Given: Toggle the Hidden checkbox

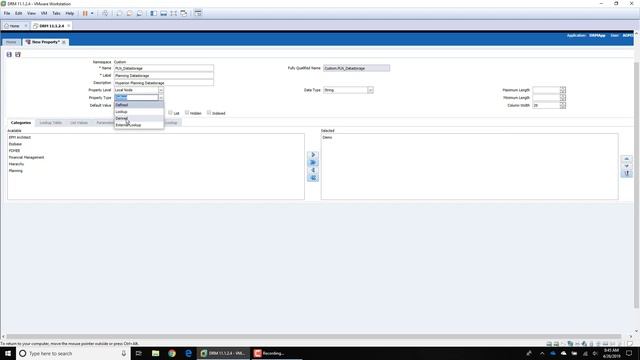Looking at the screenshot, I should [x=187, y=113].
